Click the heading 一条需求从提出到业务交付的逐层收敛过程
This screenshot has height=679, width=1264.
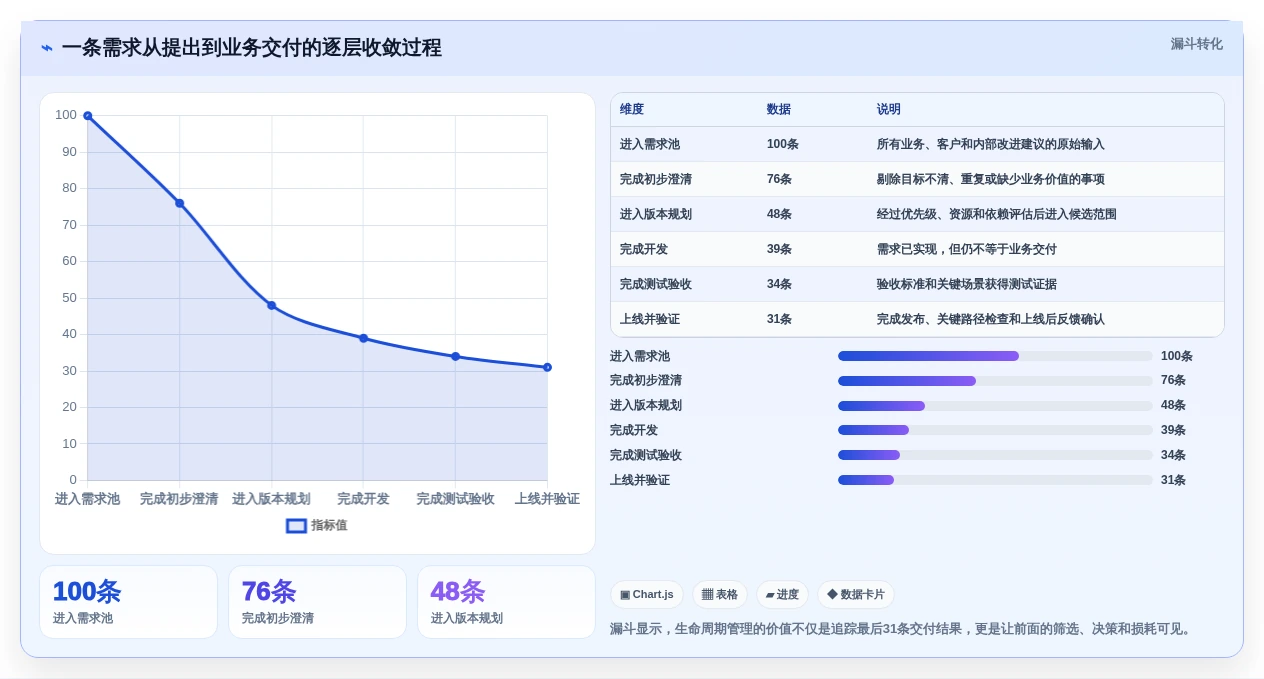coord(251,47)
